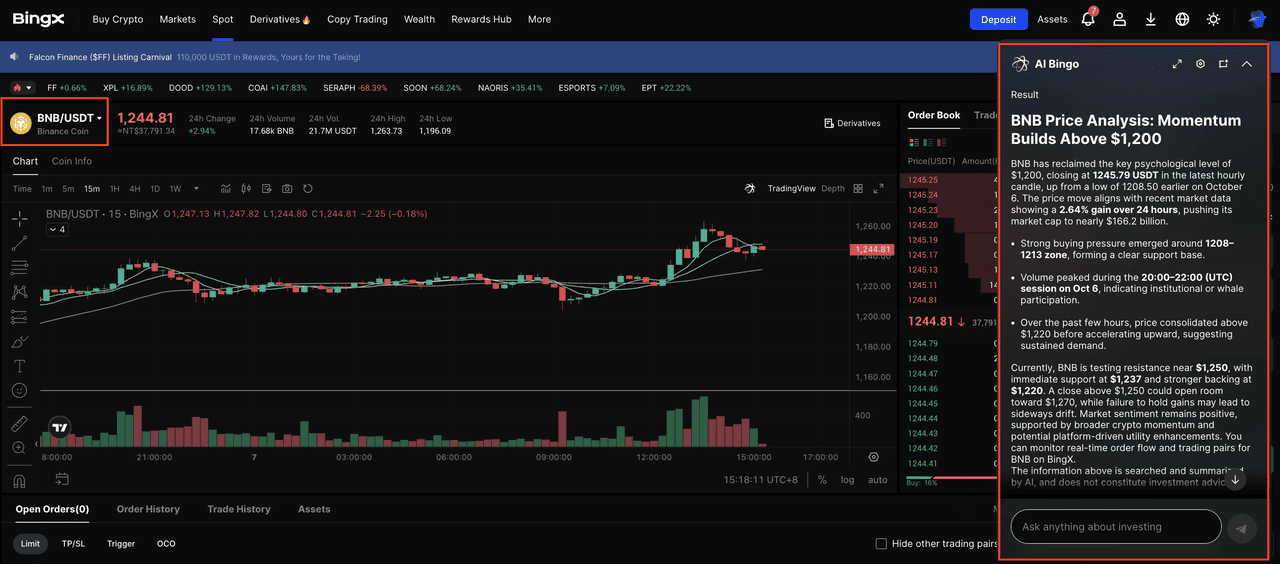The image size is (1280, 564).
Task: Open AI Bingo settings gear
Action: (1200, 64)
